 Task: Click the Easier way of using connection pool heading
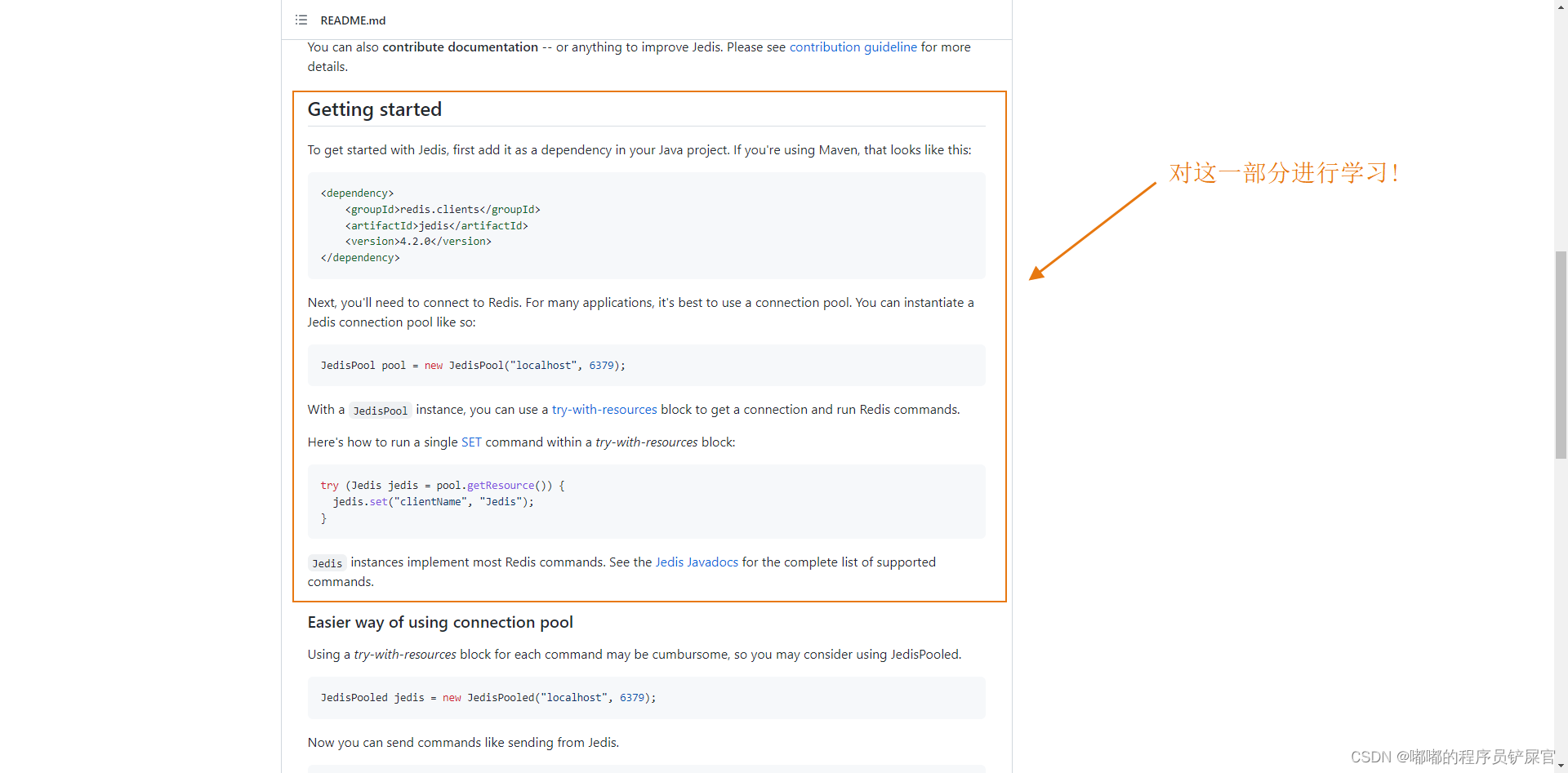pyautogui.click(x=440, y=623)
